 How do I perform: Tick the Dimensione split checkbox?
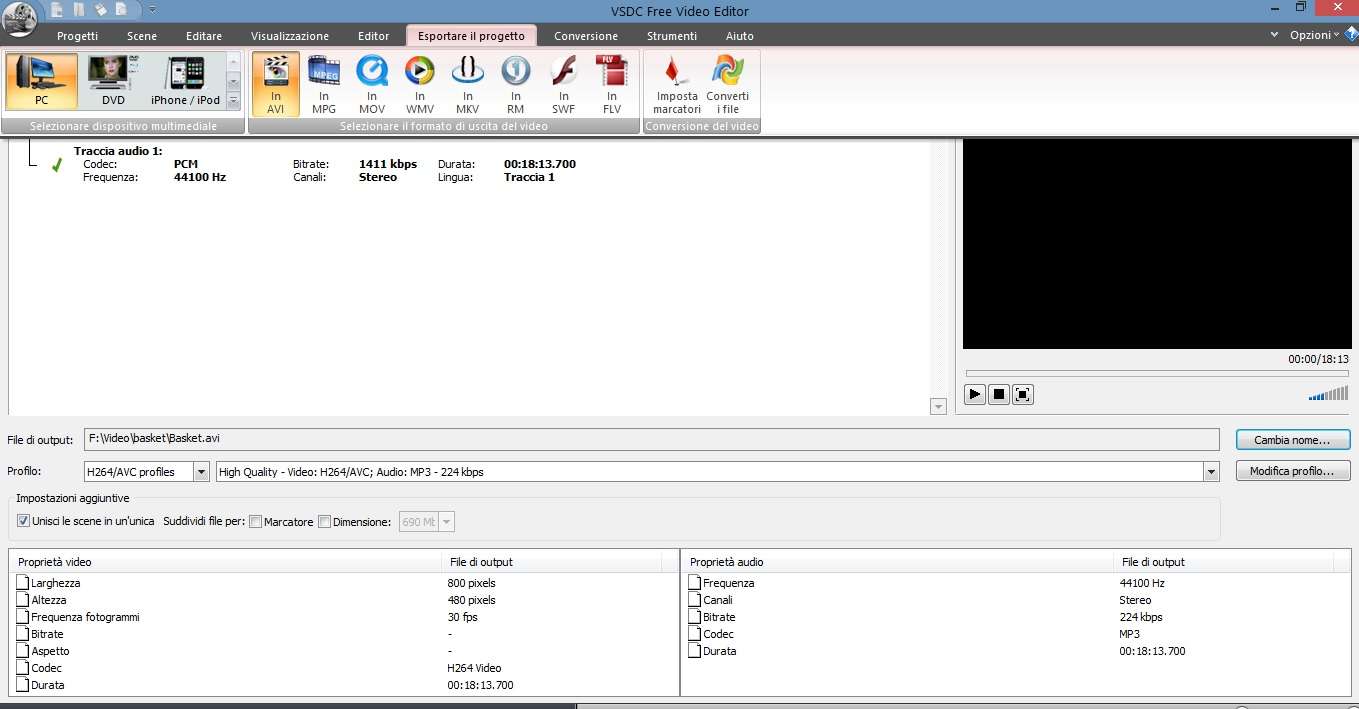pos(324,522)
